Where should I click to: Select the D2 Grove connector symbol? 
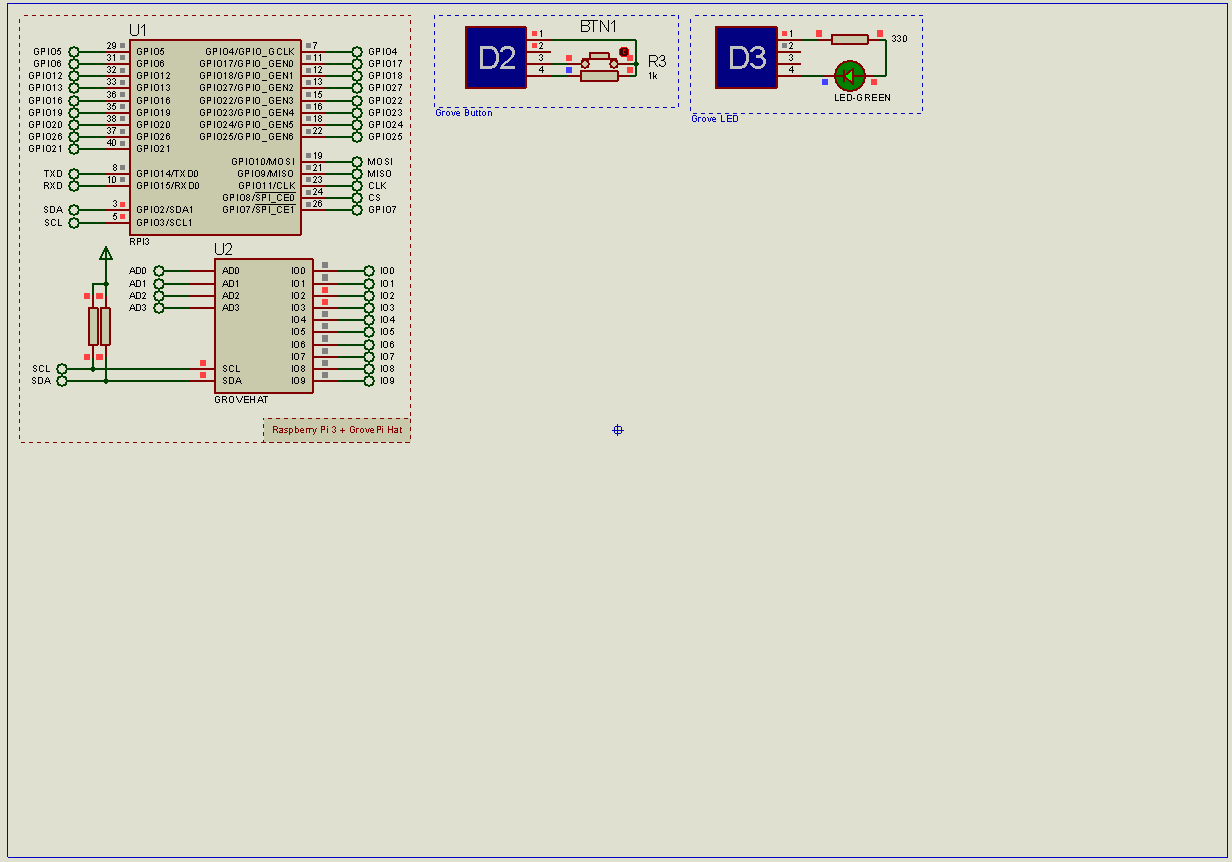tap(494, 60)
